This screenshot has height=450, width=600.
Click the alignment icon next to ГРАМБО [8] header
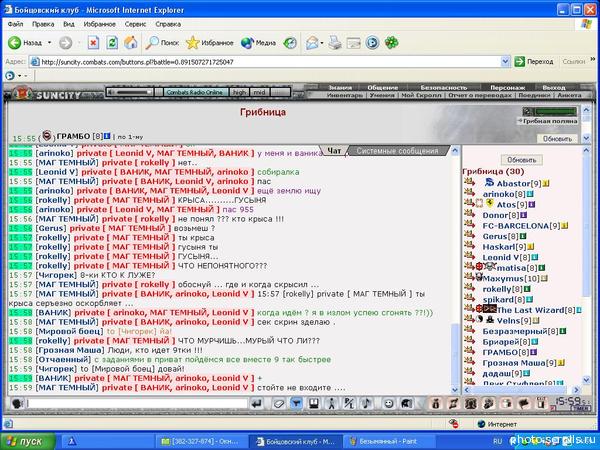point(47,135)
